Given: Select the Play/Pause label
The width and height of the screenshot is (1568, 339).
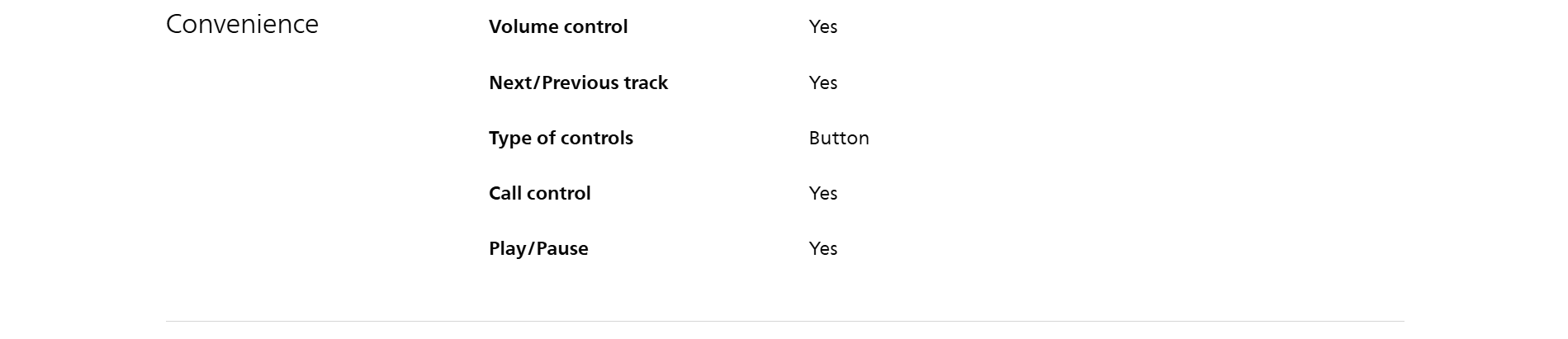Looking at the screenshot, I should [538, 248].
